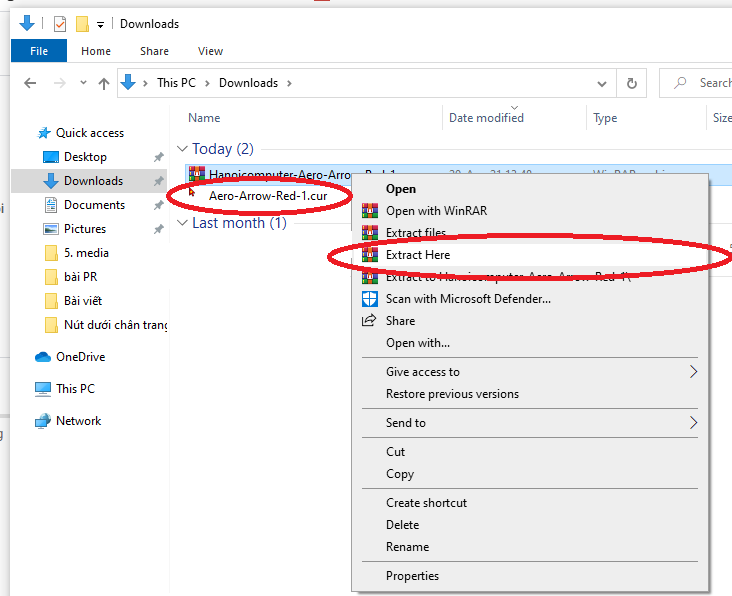Choose Properties from the context menu
The image size is (732, 596).
coord(412,576)
